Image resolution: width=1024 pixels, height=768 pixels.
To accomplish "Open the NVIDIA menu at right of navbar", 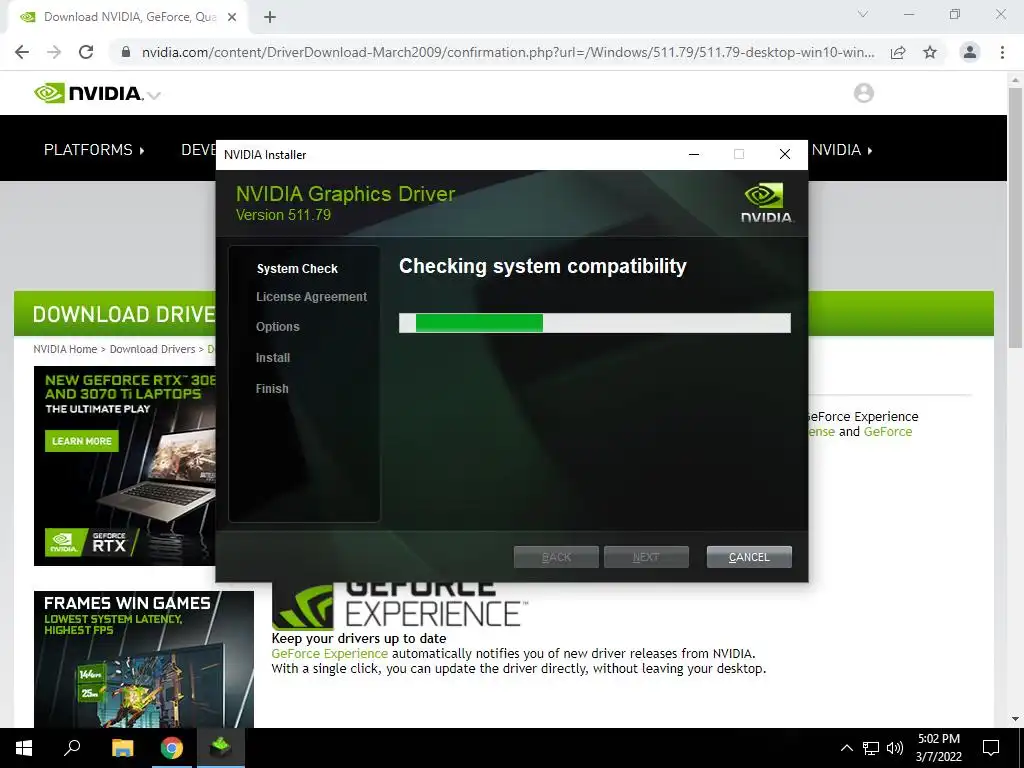I will 842,150.
